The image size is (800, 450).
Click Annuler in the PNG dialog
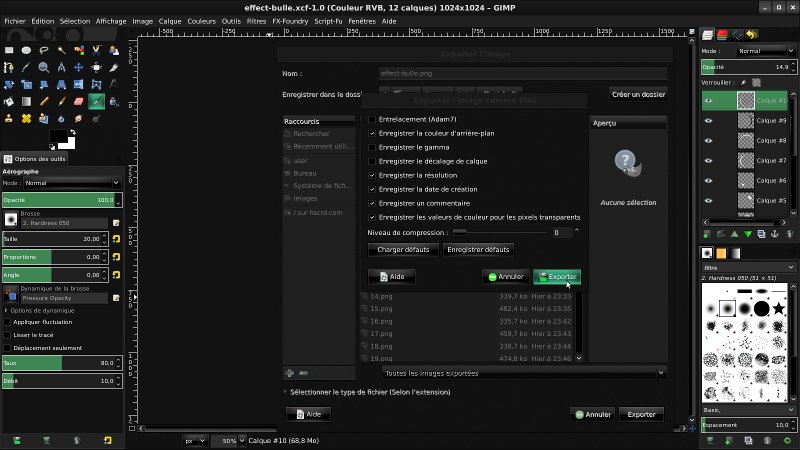point(506,277)
